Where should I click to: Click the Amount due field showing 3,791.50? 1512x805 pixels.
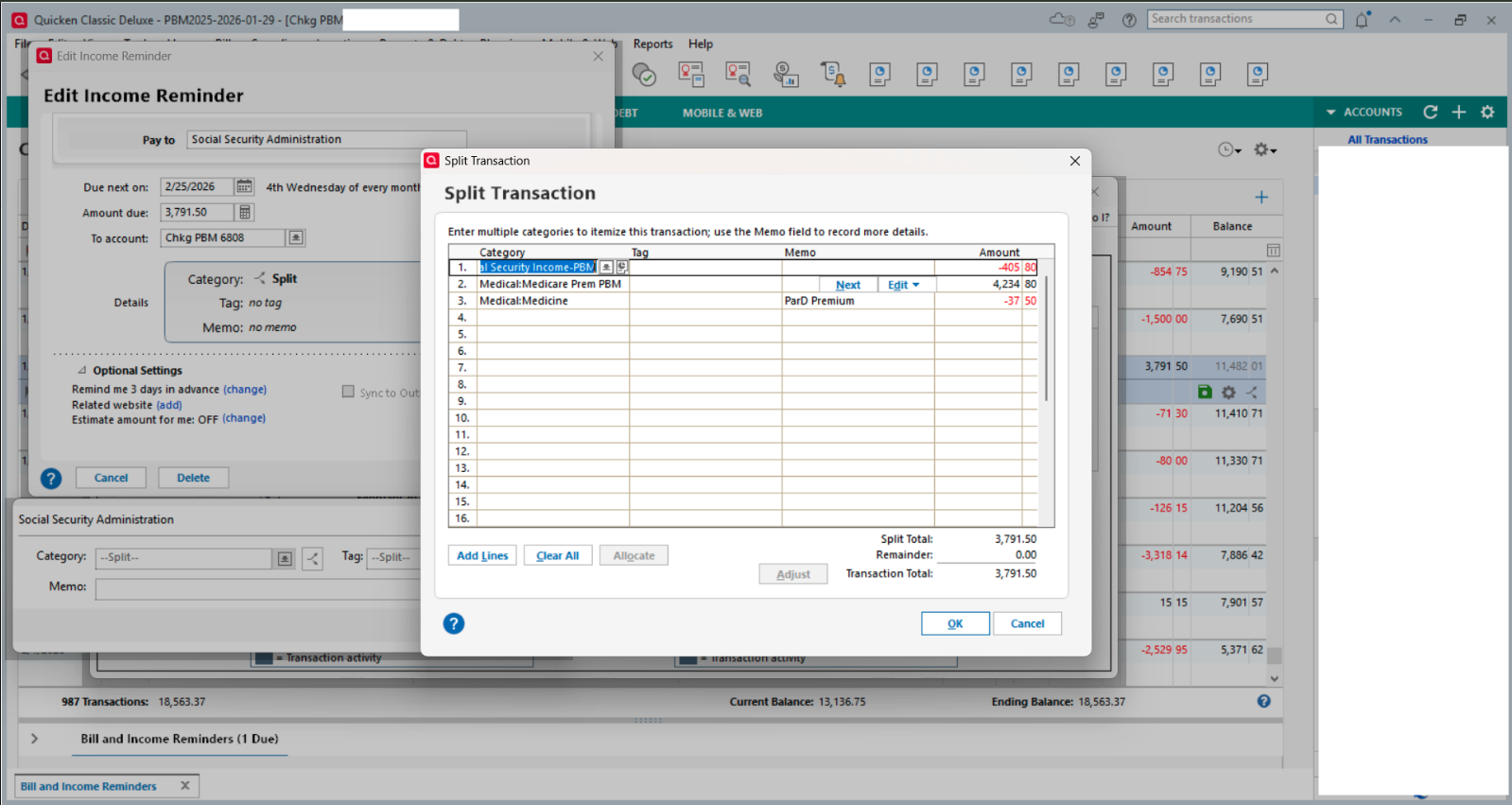197,212
